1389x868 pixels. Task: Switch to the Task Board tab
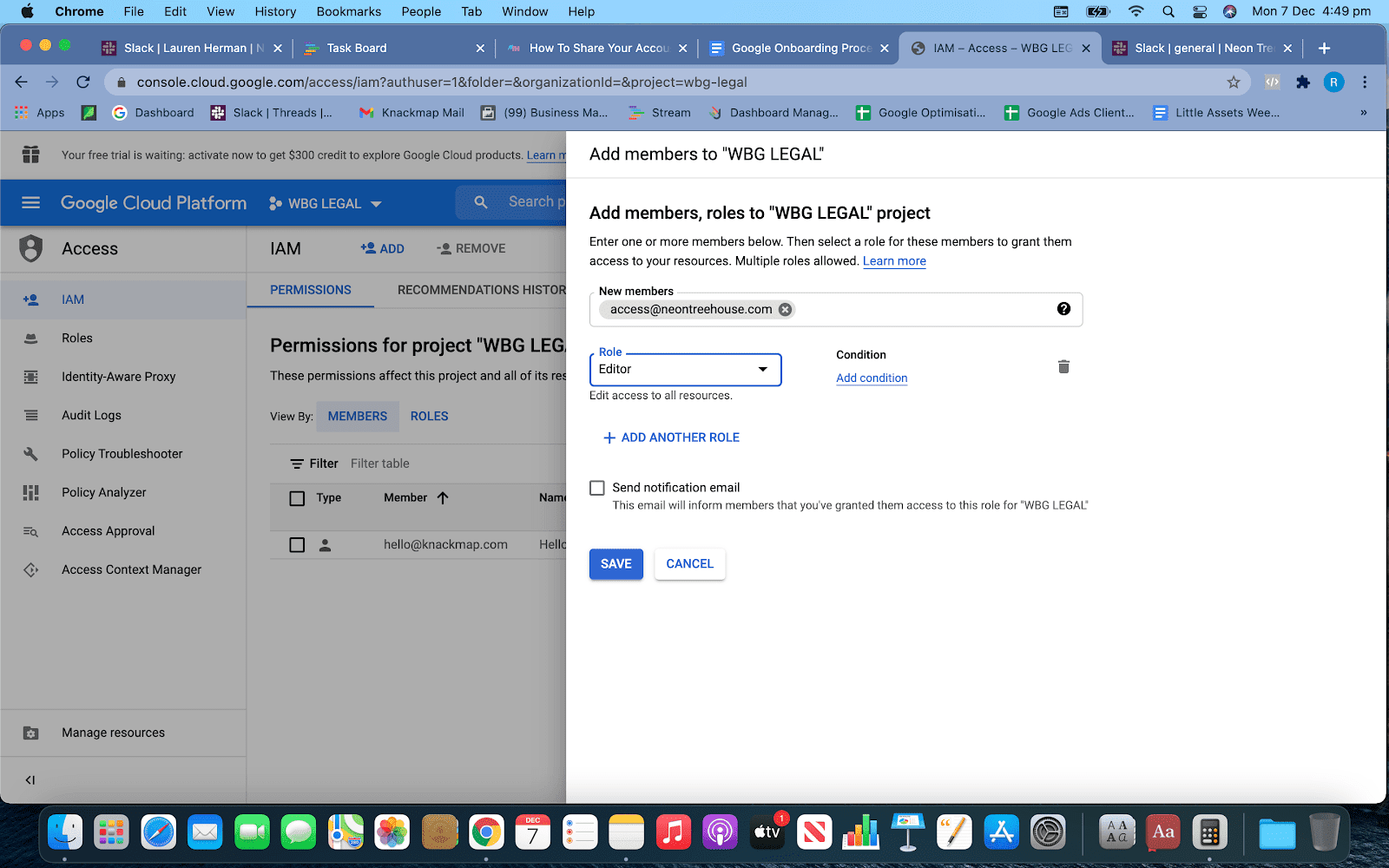pyautogui.click(x=393, y=49)
